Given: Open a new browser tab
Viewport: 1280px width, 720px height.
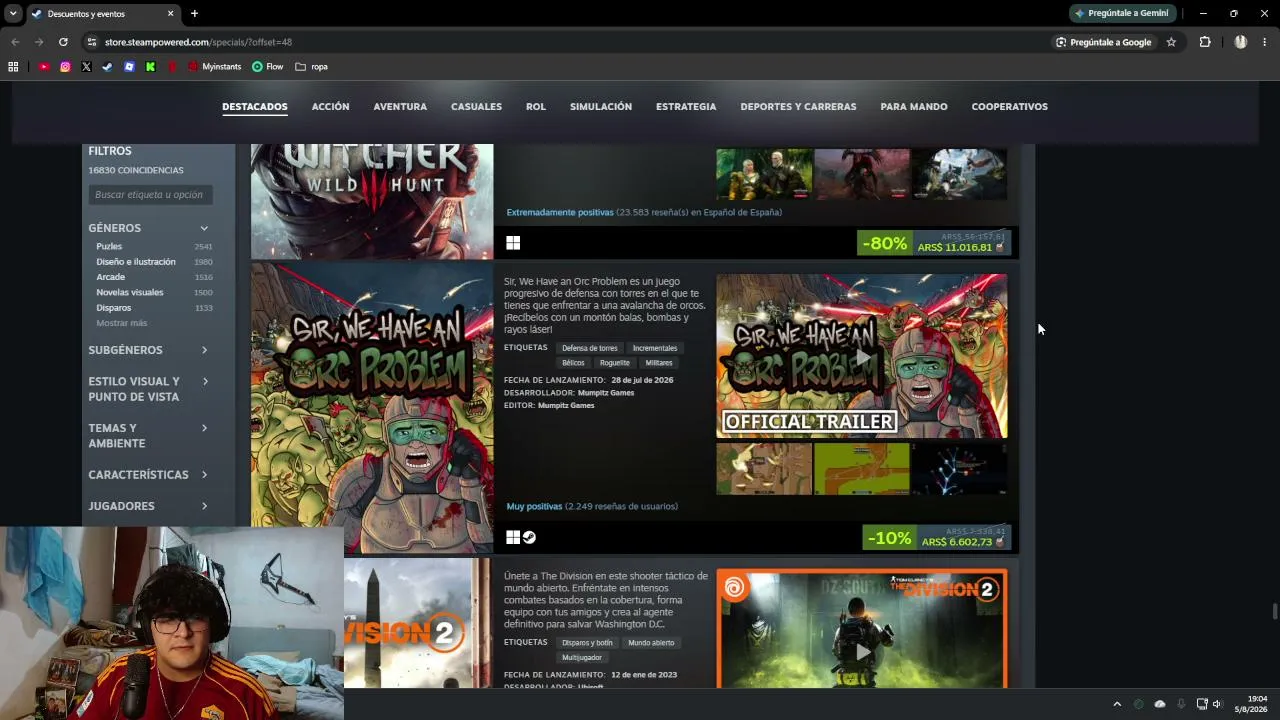Looking at the screenshot, I should [194, 14].
